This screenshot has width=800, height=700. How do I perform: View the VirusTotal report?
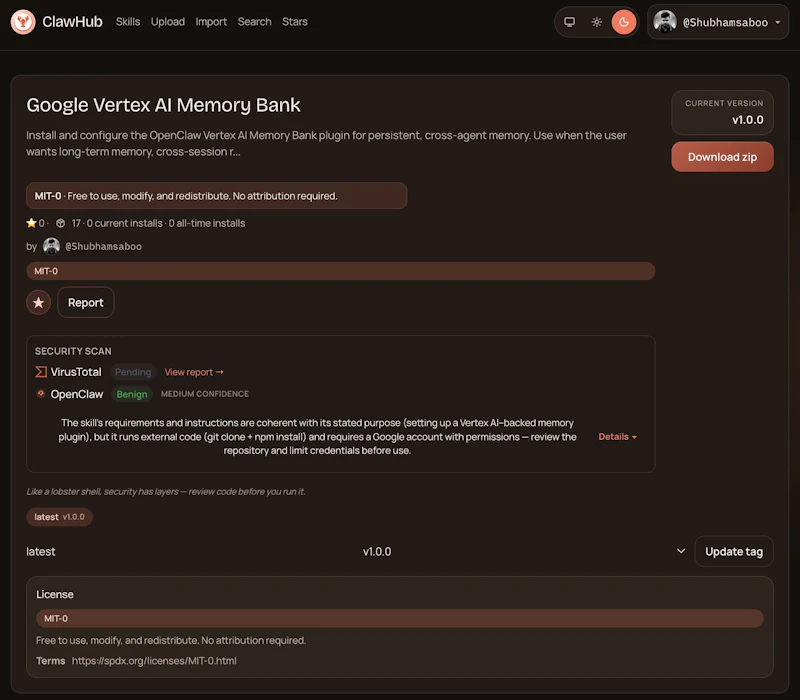(x=193, y=372)
